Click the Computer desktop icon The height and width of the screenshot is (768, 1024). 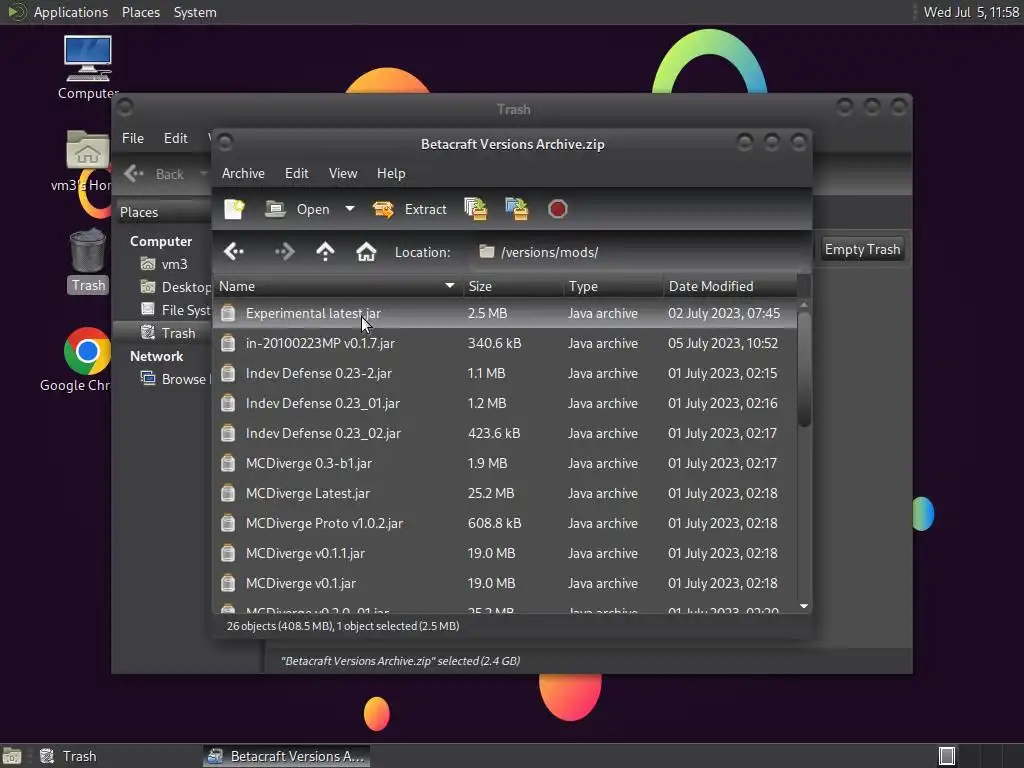[88, 68]
